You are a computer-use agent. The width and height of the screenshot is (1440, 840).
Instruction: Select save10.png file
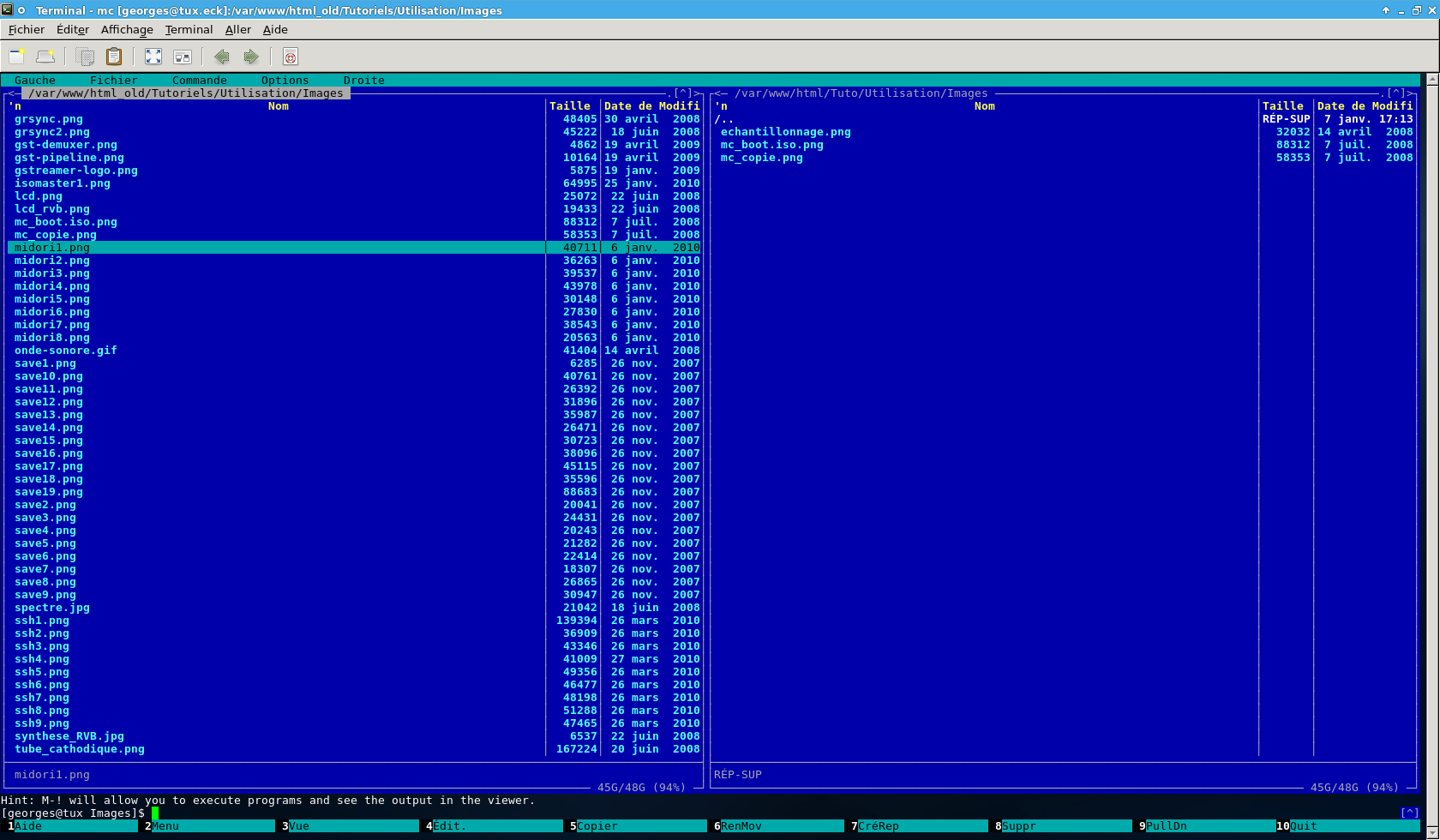(x=49, y=376)
